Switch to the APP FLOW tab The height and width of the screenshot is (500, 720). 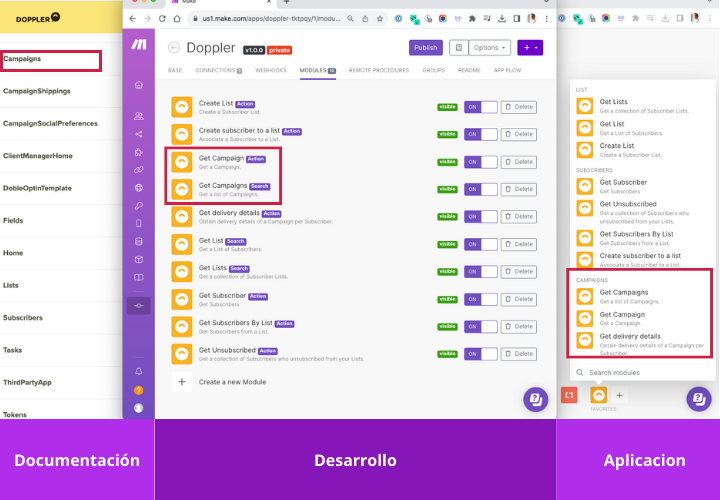pyautogui.click(x=507, y=70)
